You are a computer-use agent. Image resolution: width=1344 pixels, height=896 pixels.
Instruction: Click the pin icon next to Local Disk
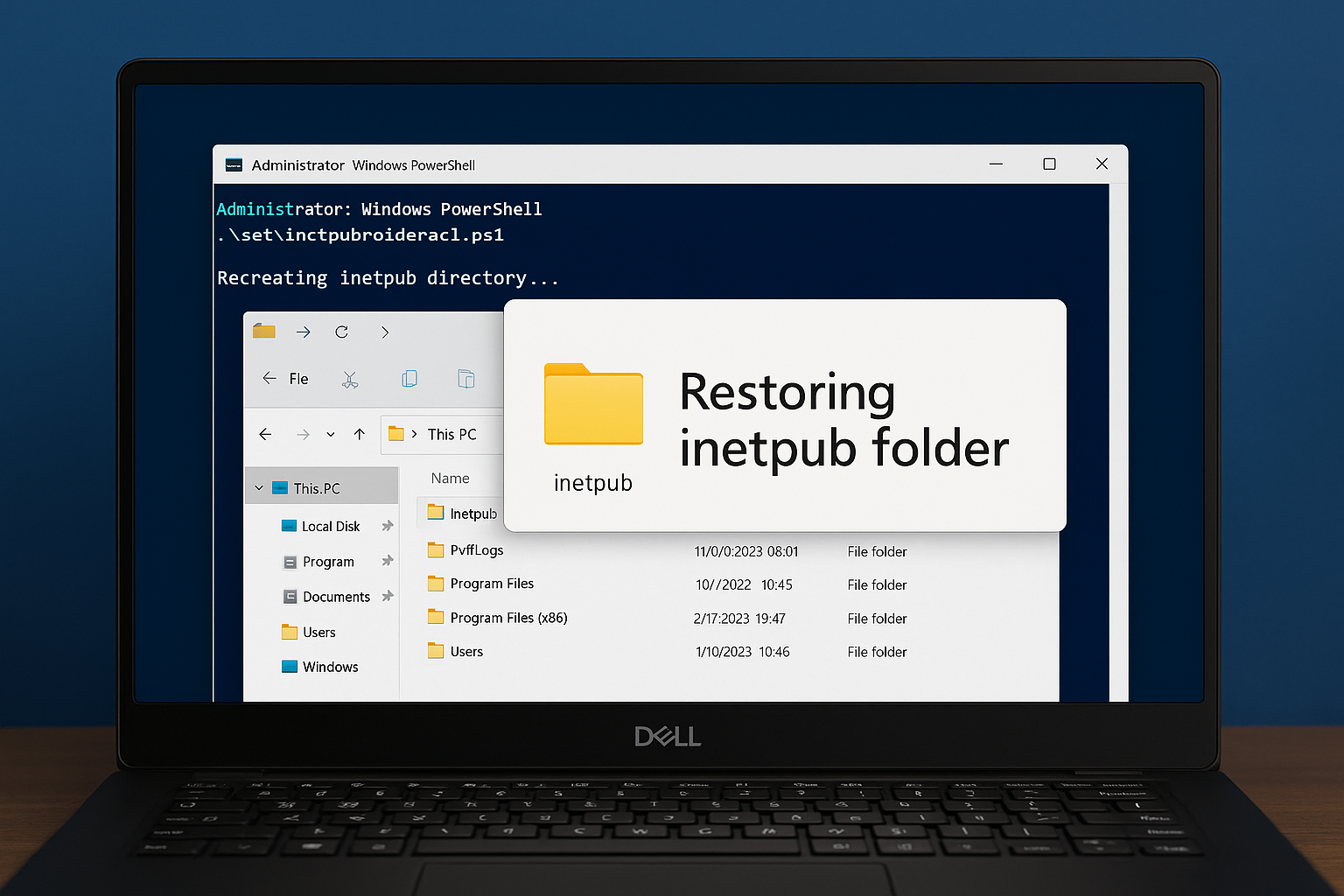(x=387, y=526)
